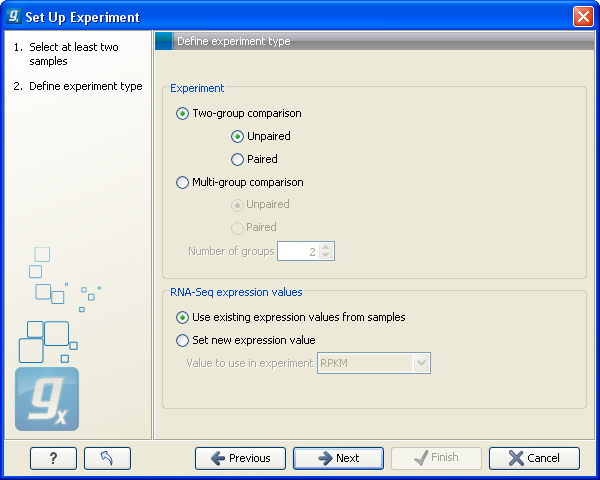Viewport: 600px width, 480px height.
Task: Proceed with the Next button
Action: point(338,458)
